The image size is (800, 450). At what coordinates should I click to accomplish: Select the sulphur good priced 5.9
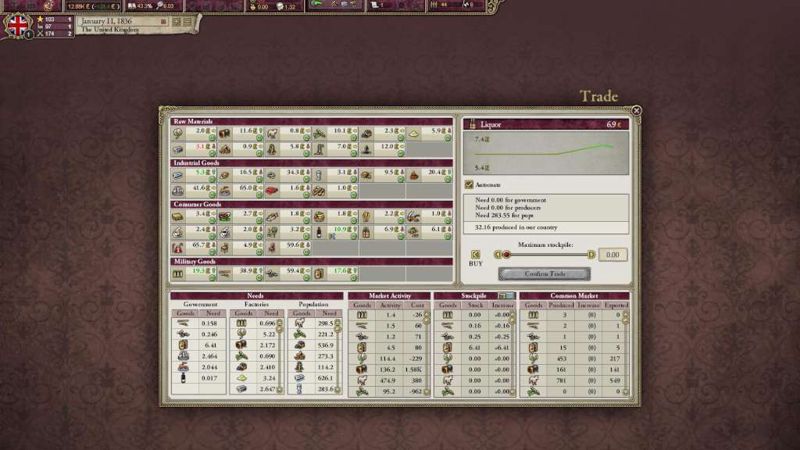coord(429,134)
